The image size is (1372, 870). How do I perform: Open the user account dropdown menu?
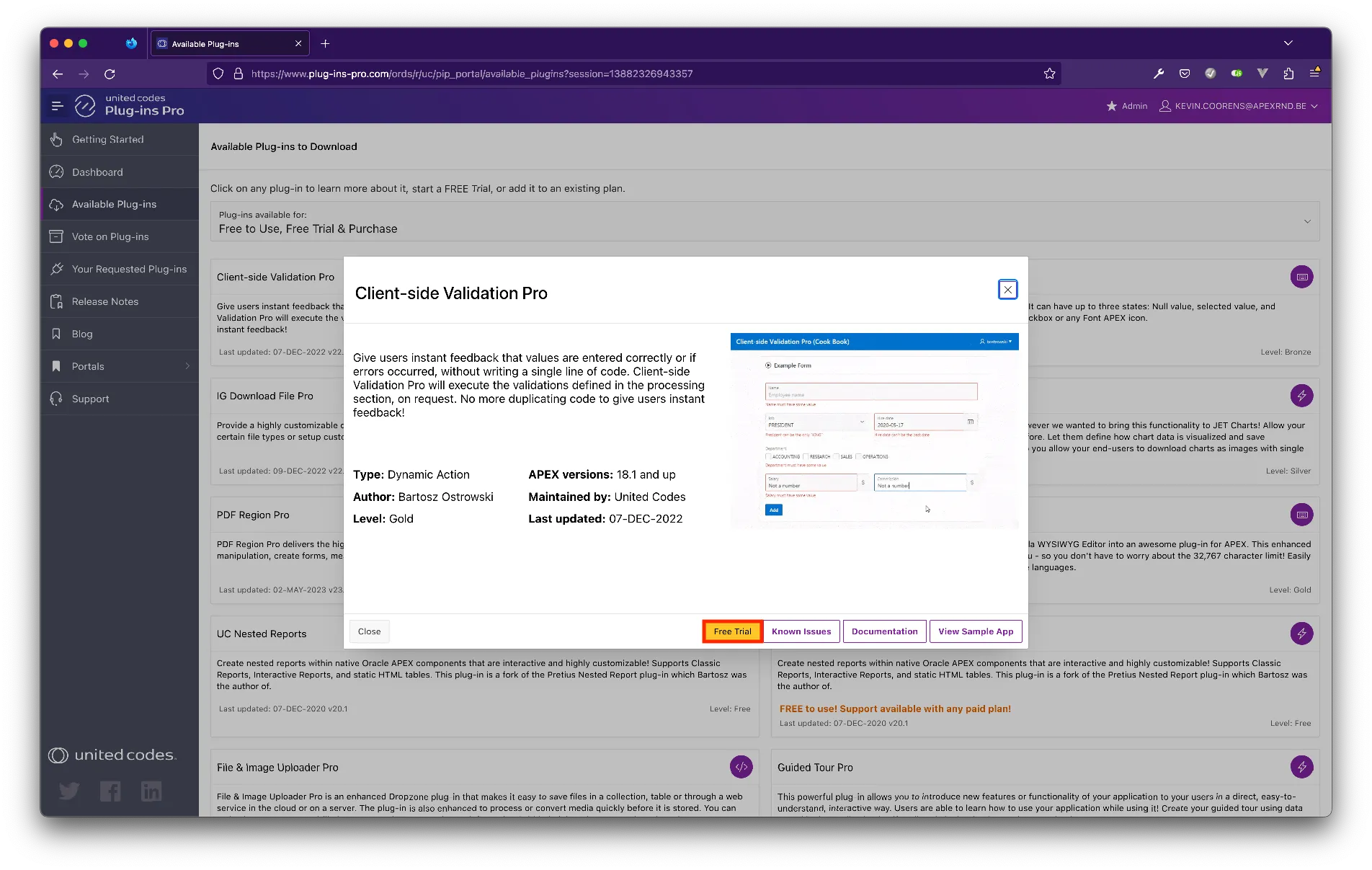[x=1239, y=106]
